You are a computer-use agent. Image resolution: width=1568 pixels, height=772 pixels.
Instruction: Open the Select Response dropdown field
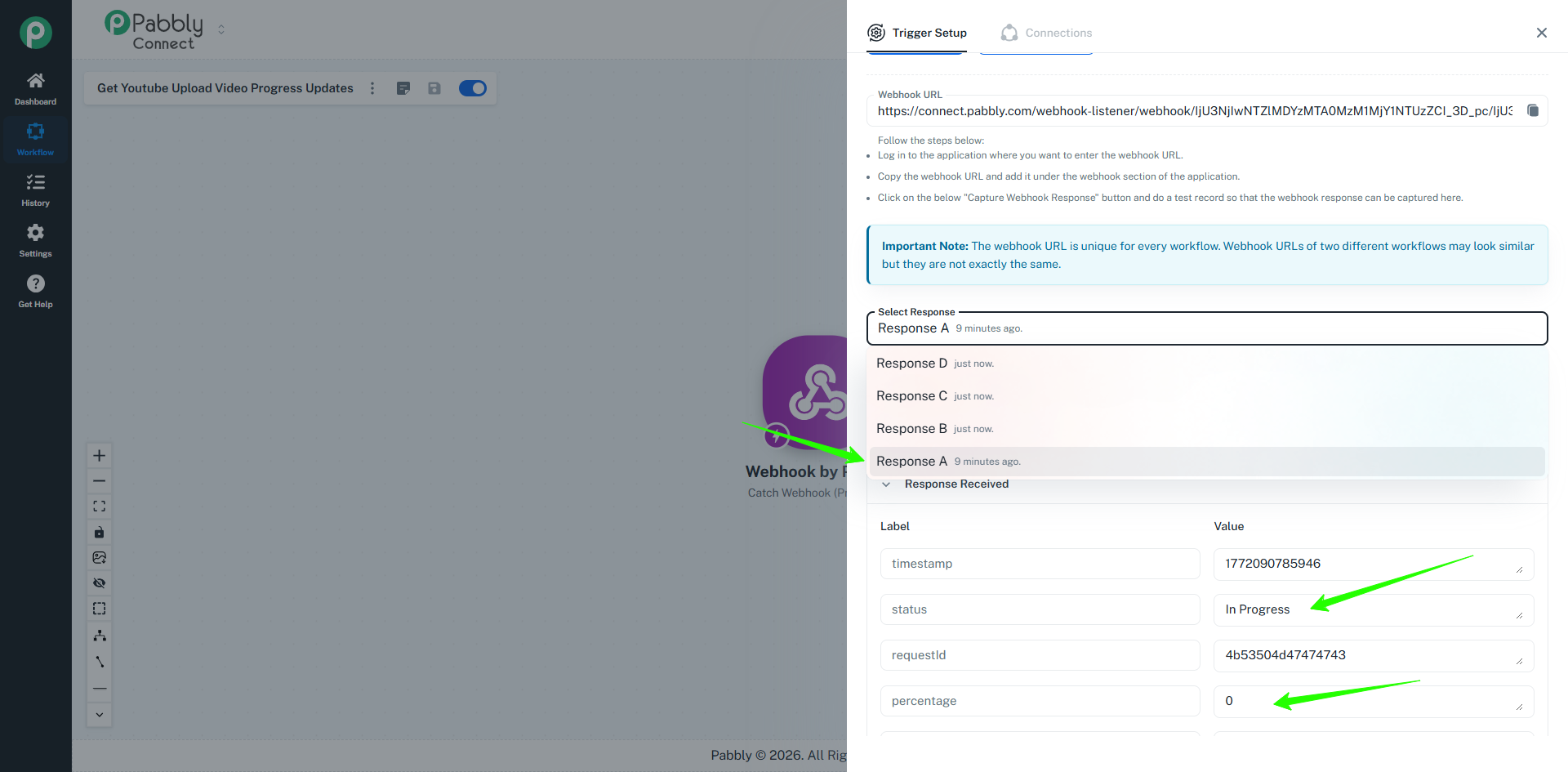[1206, 328]
